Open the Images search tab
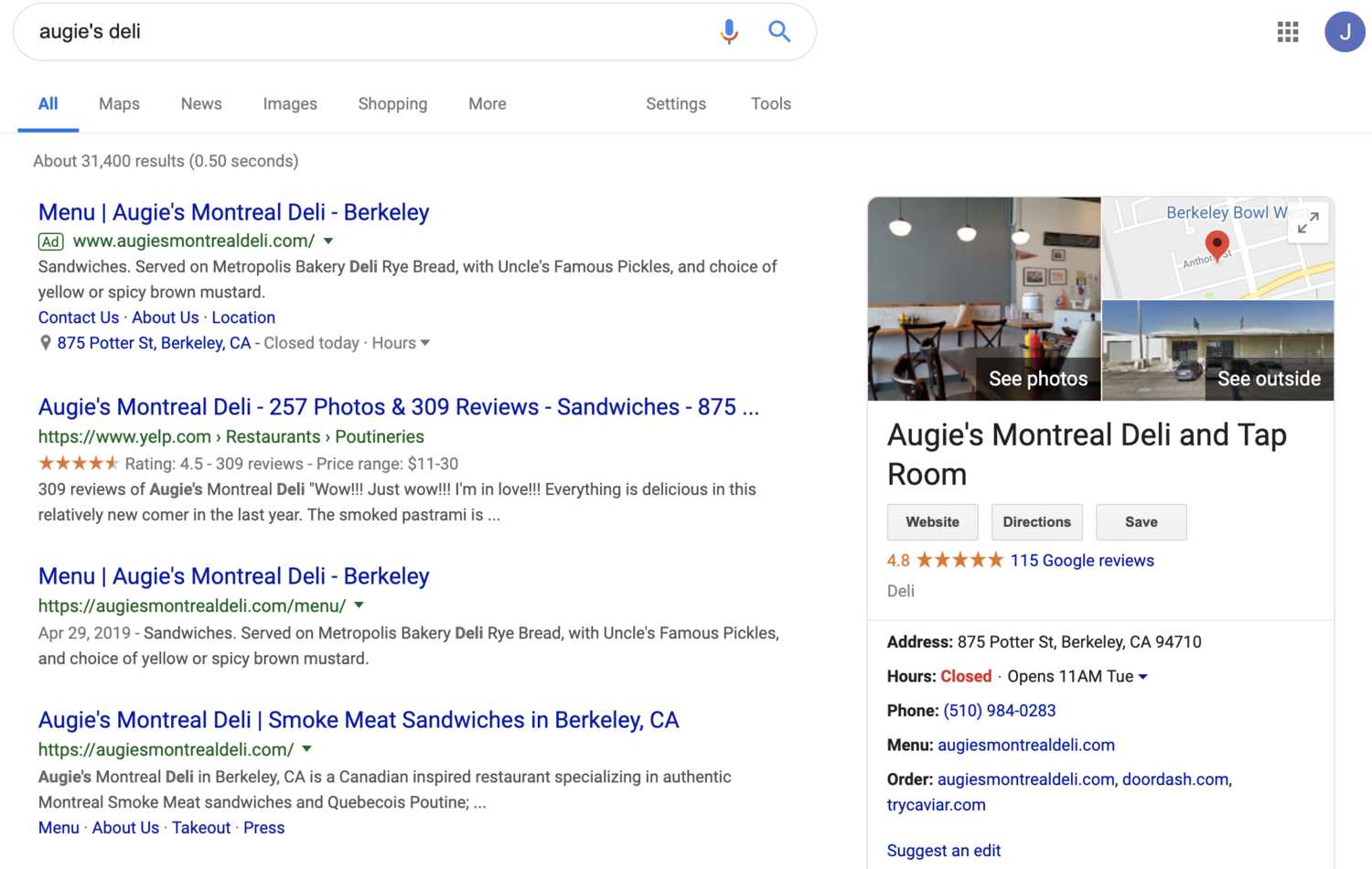This screenshot has height=869, width=1372. point(290,103)
